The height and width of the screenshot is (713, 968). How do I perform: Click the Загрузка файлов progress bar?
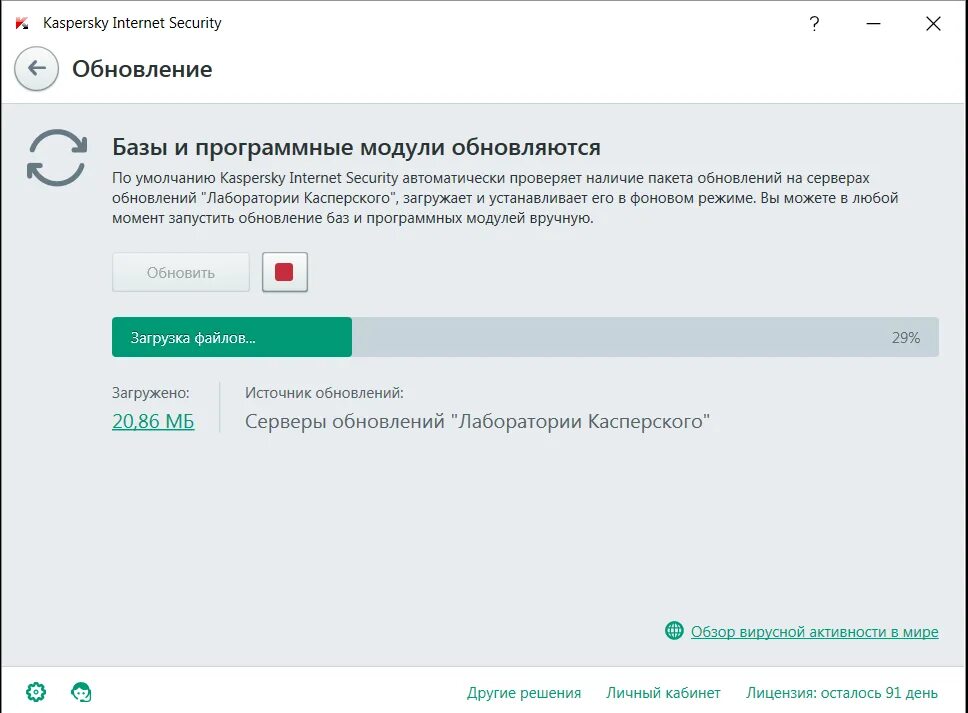coord(525,337)
